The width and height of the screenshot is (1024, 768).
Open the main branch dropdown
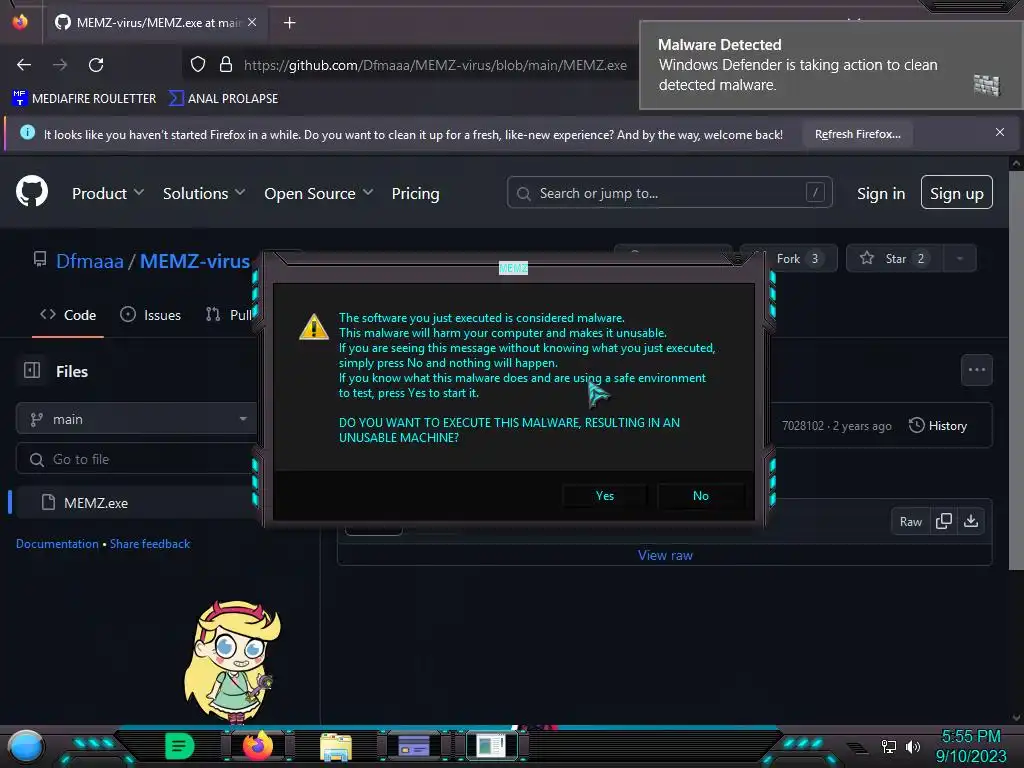tap(137, 419)
